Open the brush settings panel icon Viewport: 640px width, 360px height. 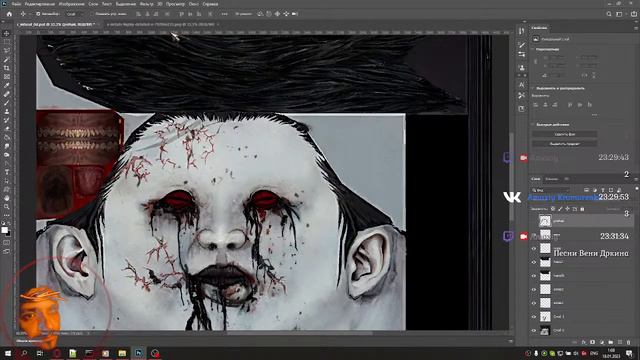(x=522, y=44)
